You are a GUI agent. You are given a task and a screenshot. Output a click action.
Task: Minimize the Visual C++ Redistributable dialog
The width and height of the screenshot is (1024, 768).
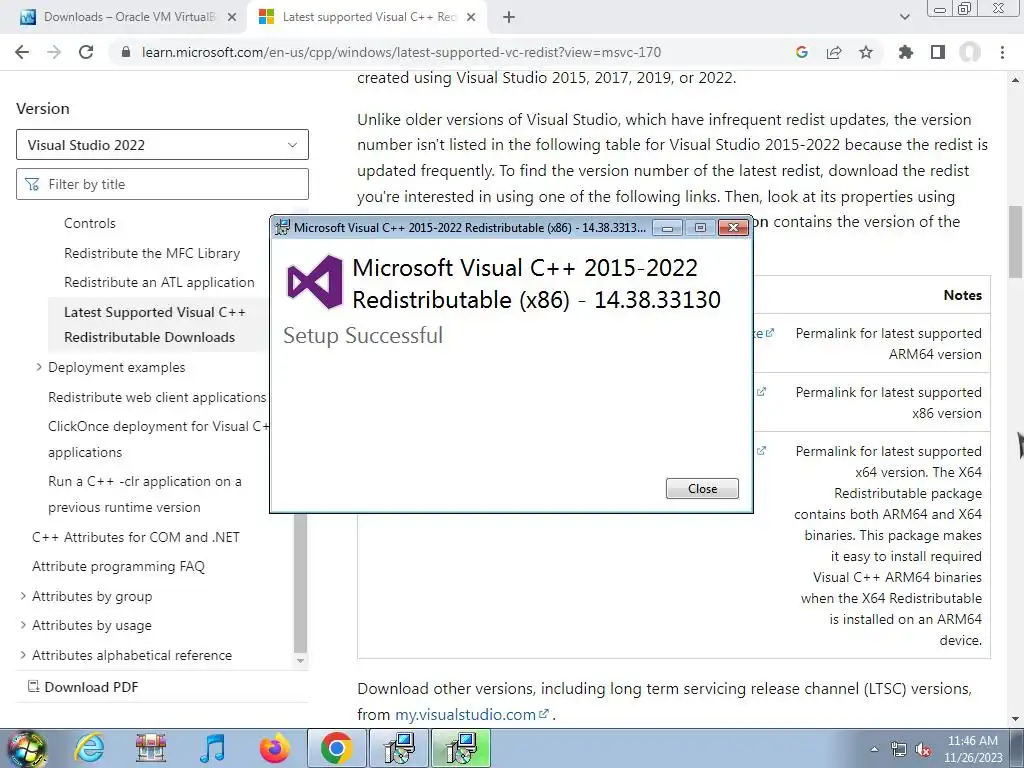coord(667,227)
